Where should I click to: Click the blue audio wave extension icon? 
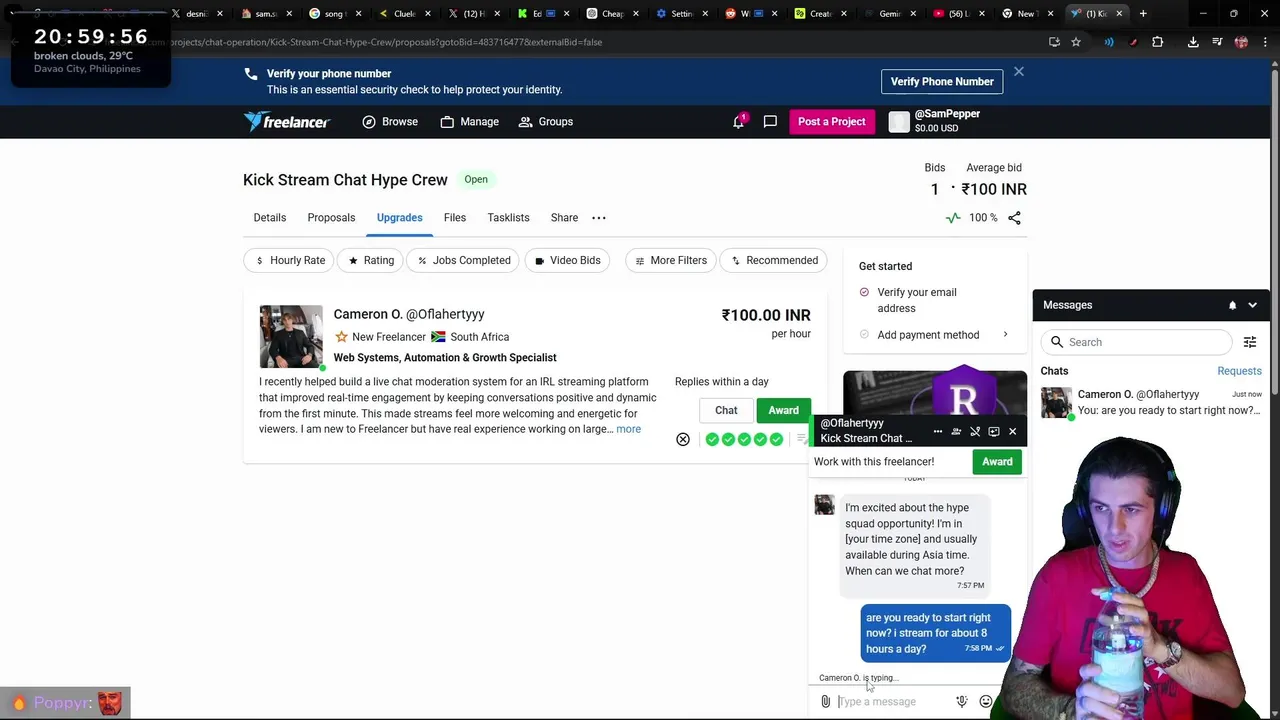click(1109, 42)
